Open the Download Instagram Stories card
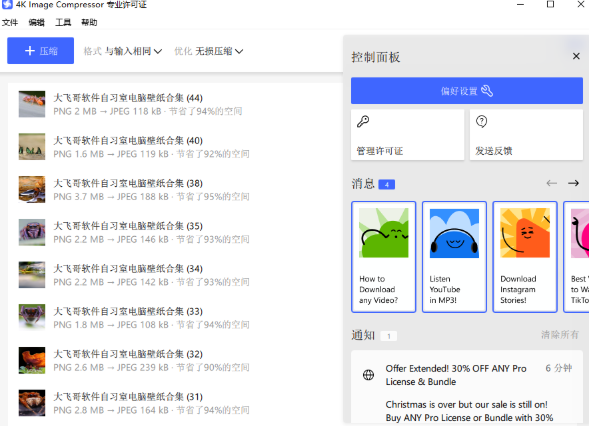 tap(525, 257)
